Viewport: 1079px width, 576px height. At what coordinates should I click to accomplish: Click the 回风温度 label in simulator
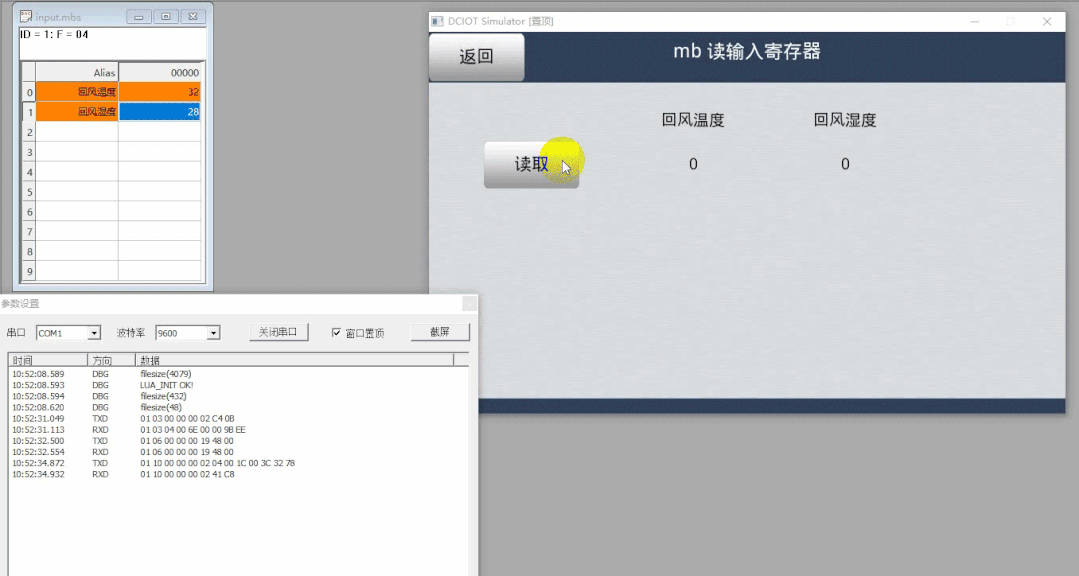(x=693, y=120)
